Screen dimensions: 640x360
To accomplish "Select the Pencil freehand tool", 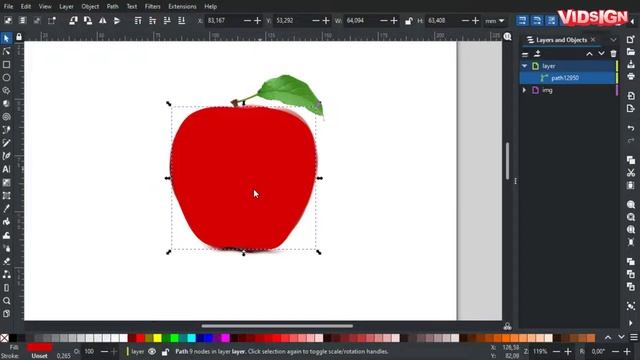I will [x=6, y=143].
